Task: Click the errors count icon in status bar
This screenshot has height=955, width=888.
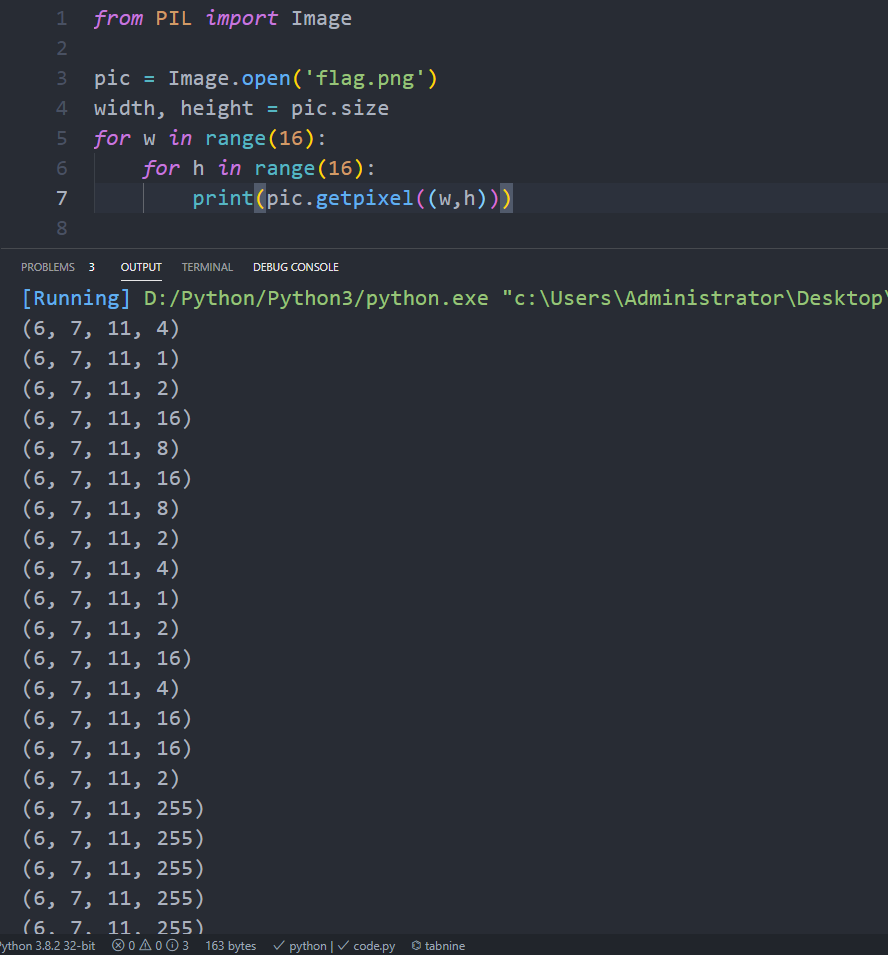Action: pos(118,945)
